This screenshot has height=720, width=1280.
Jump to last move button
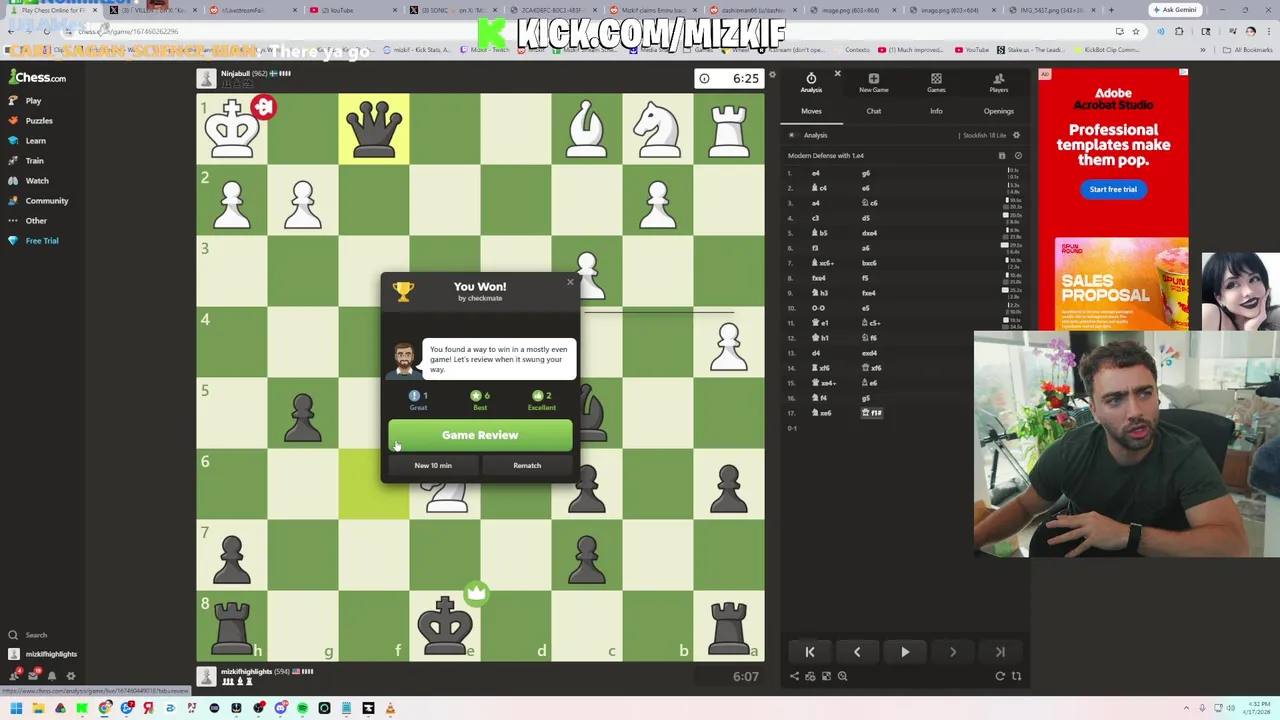(x=1000, y=652)
